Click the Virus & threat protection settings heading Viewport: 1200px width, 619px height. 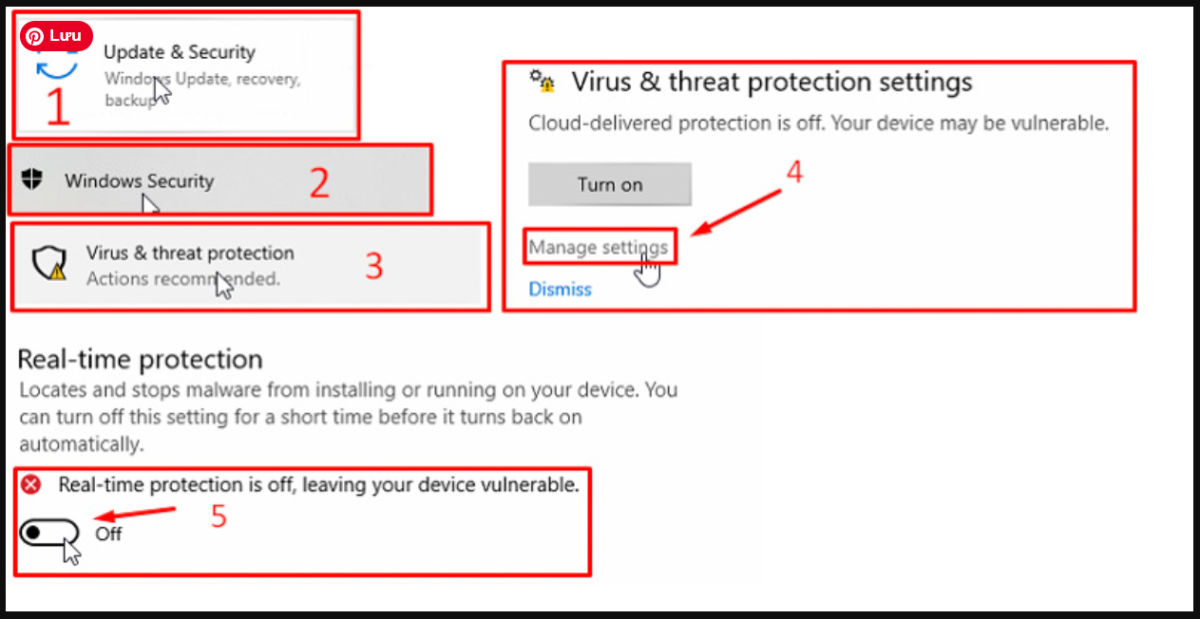point(771,82)
